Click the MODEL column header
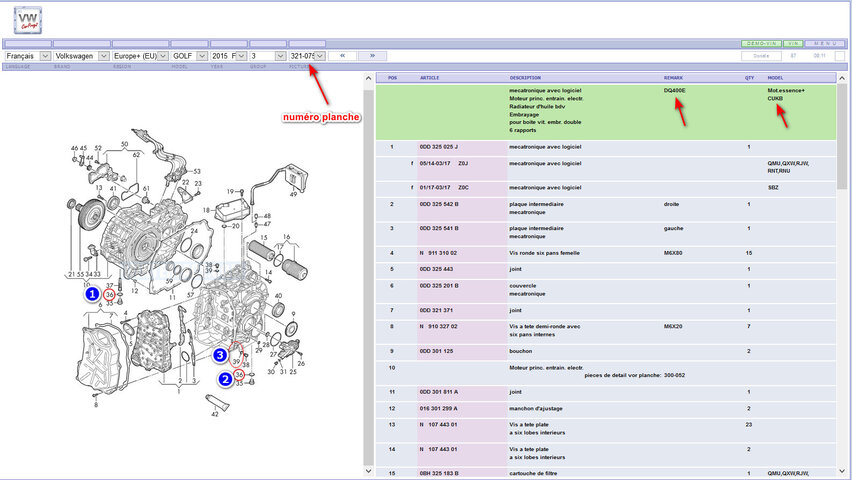 [x=775, y=78]
